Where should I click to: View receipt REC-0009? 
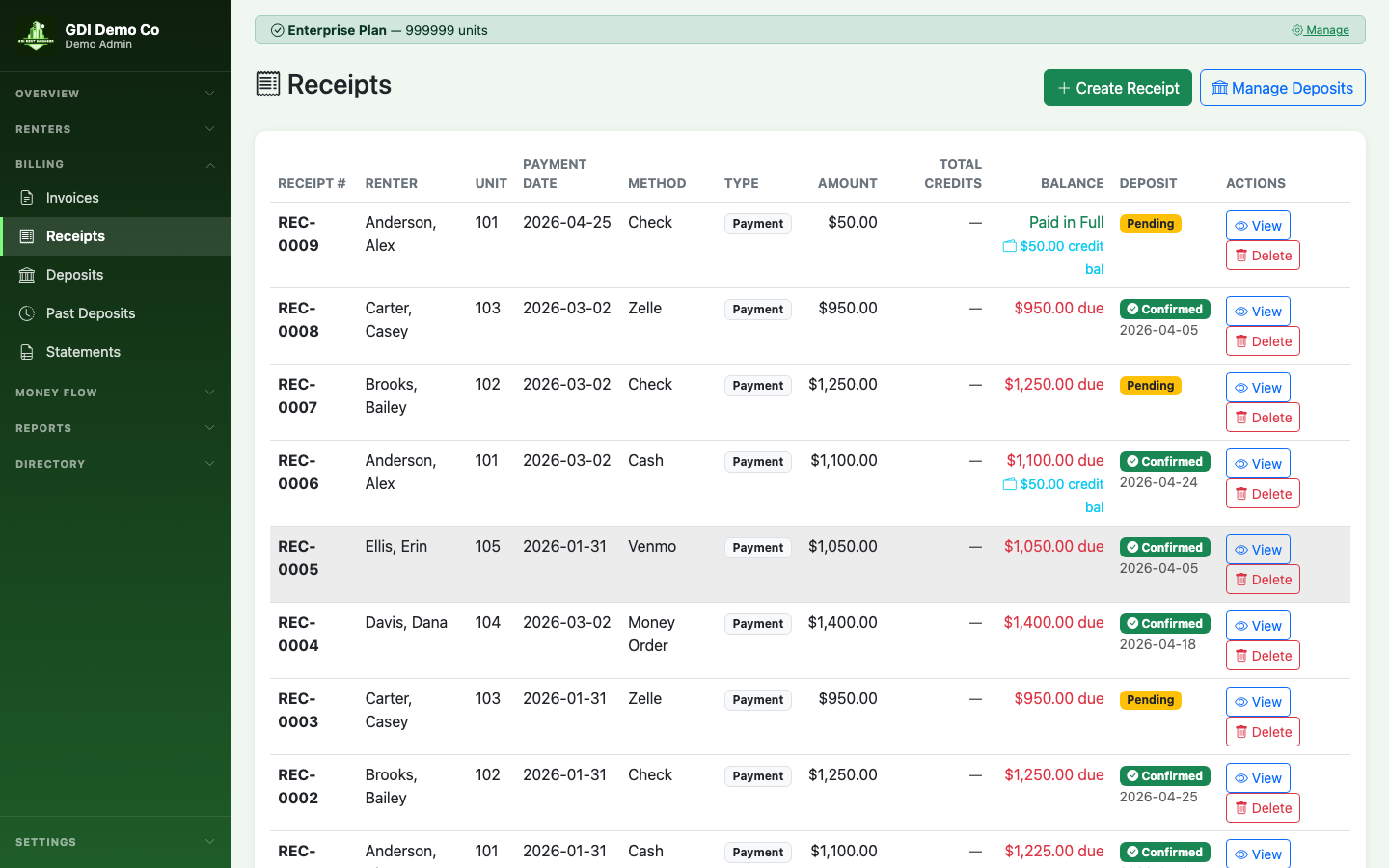(1258, 226)
